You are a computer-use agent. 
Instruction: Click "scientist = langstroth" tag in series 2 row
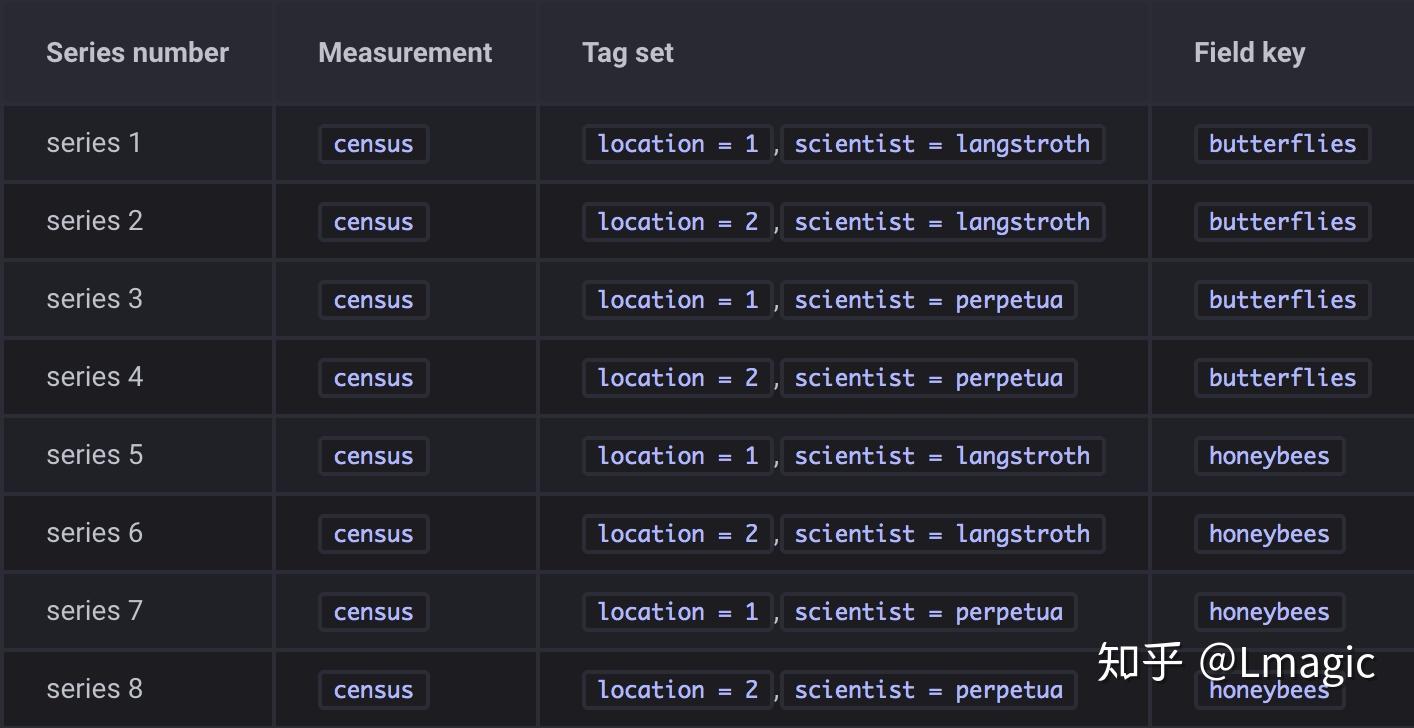(941, 222)
